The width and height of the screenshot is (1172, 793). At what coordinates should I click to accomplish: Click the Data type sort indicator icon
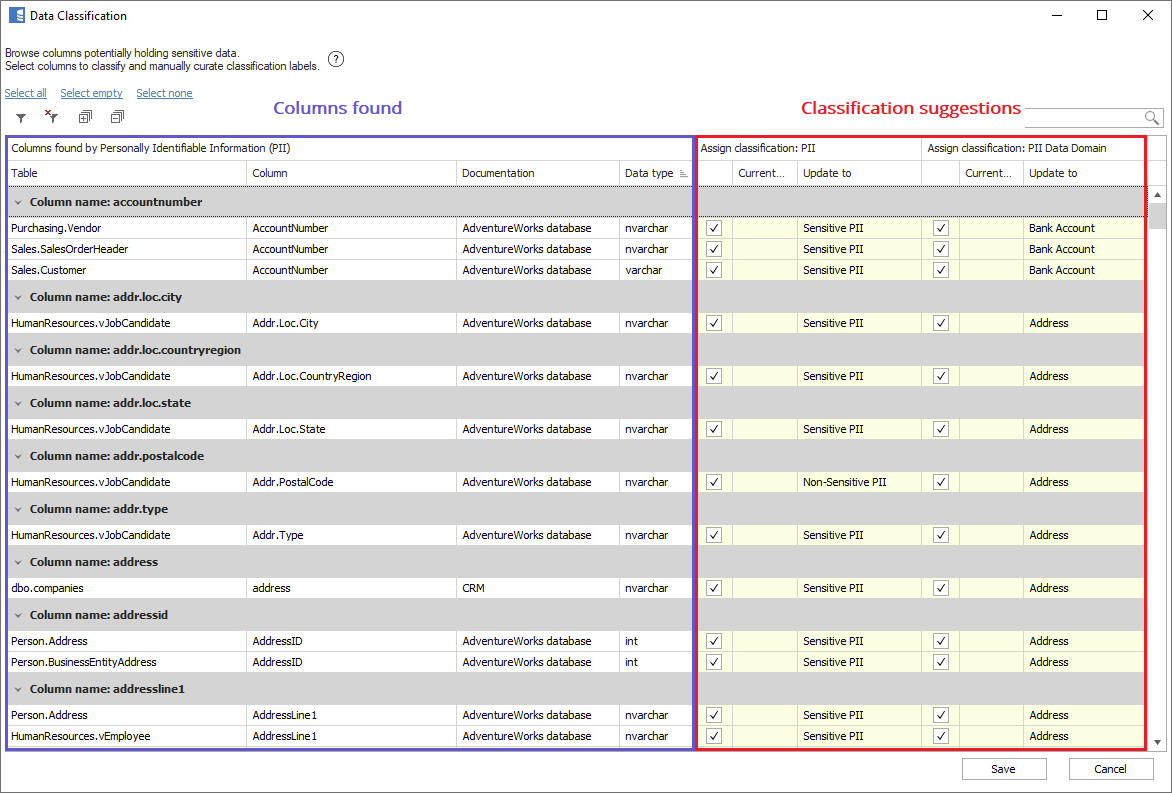coord(684,174)
